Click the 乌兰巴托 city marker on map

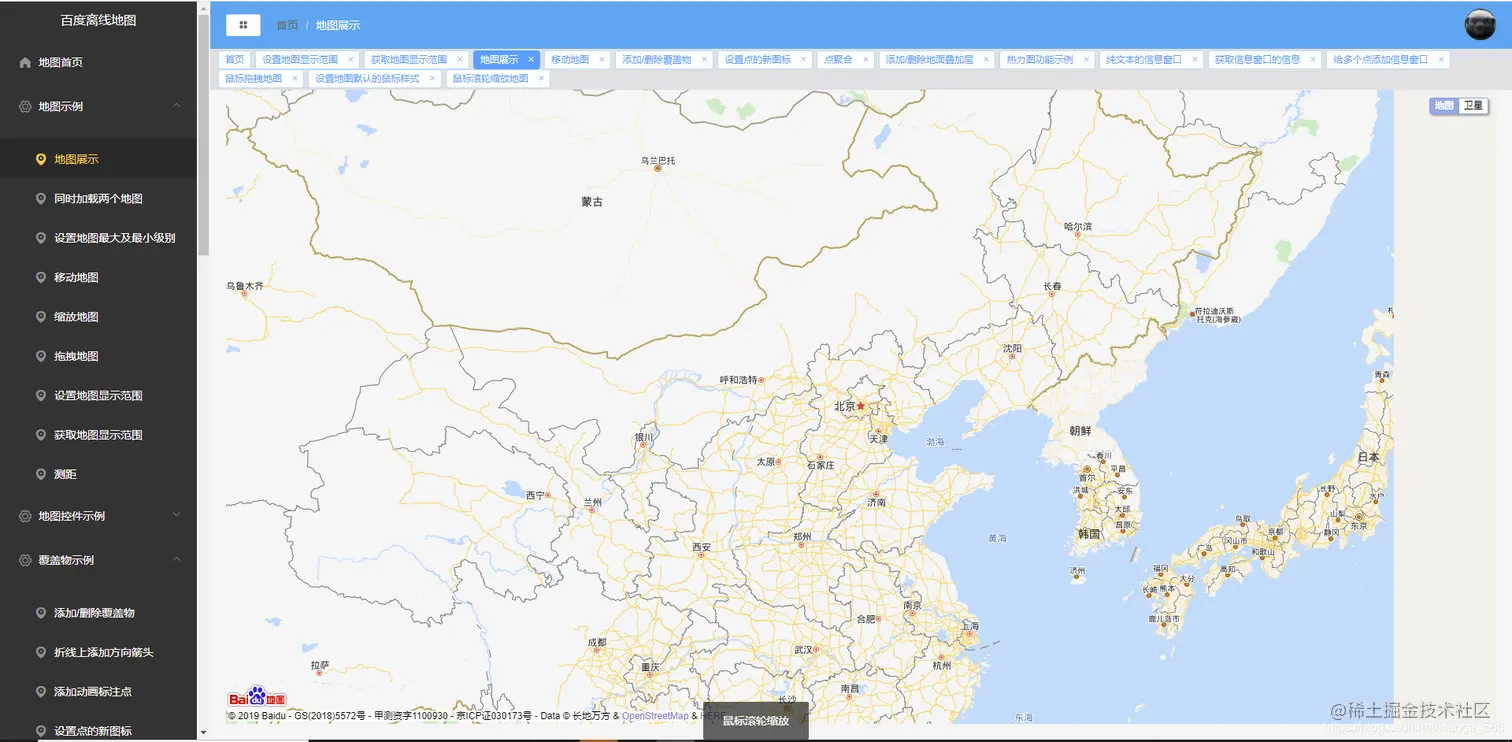(658, 168)
